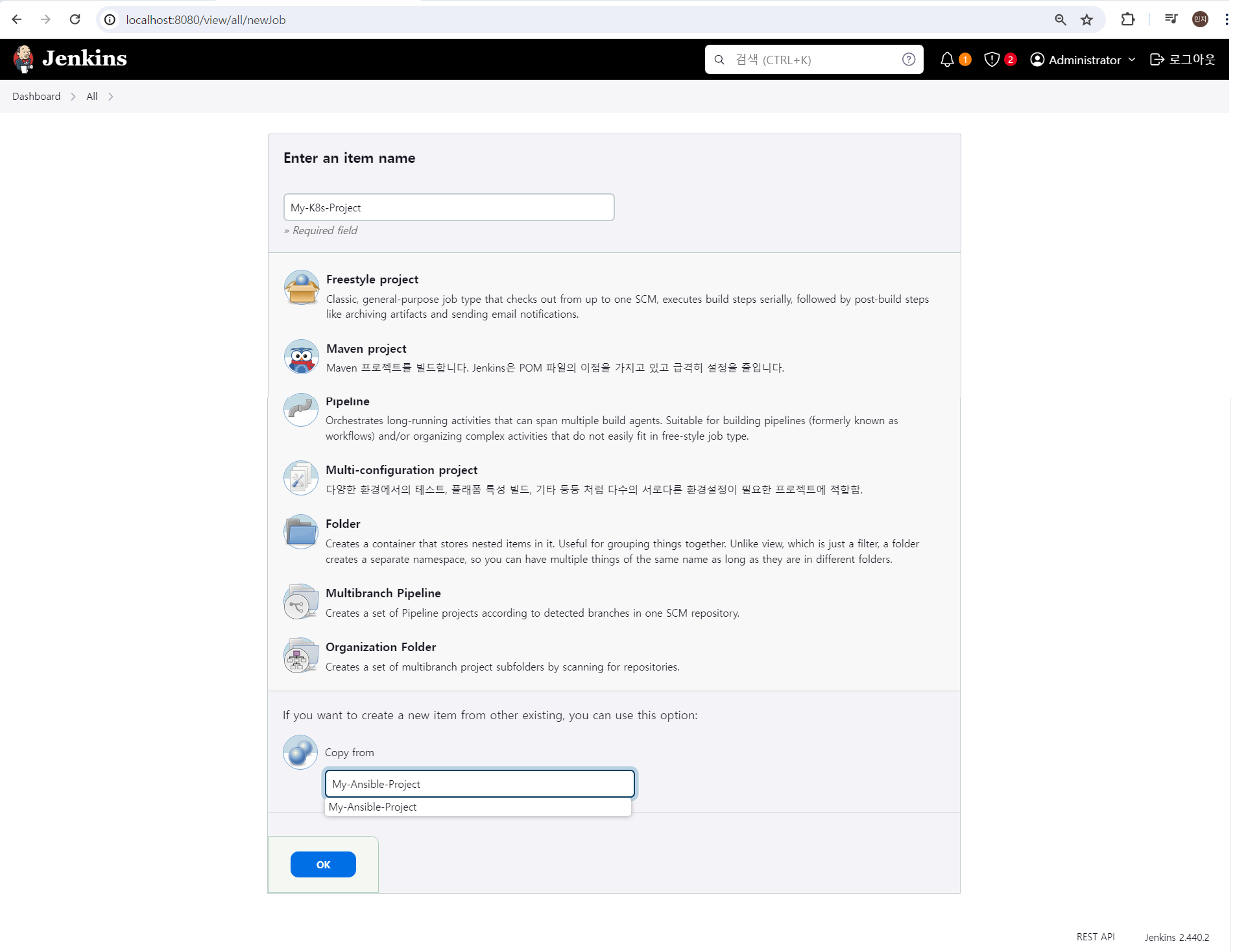The width and height of the screenshot is (1235, 952).
Task: Go back with browser back arrow
Action: (17, 19)
